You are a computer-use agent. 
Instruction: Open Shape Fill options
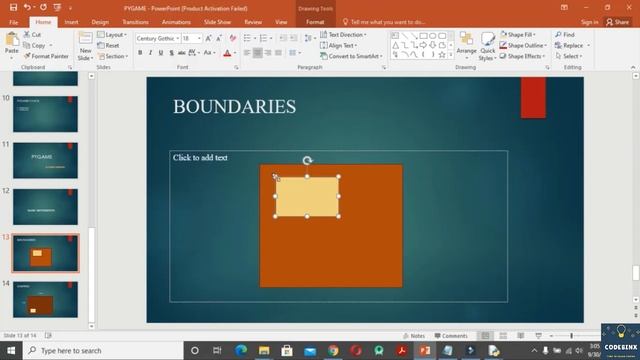518,35
